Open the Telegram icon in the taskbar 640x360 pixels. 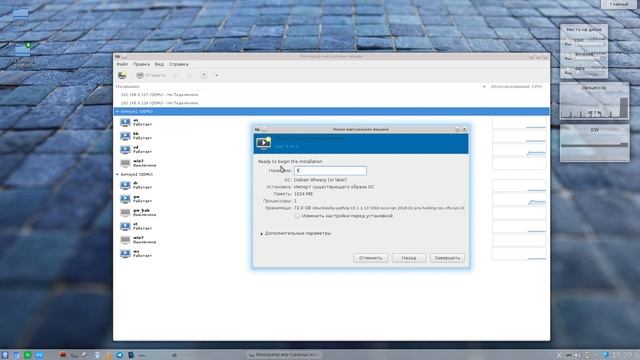pyautogui.click(x=120, y=355)
